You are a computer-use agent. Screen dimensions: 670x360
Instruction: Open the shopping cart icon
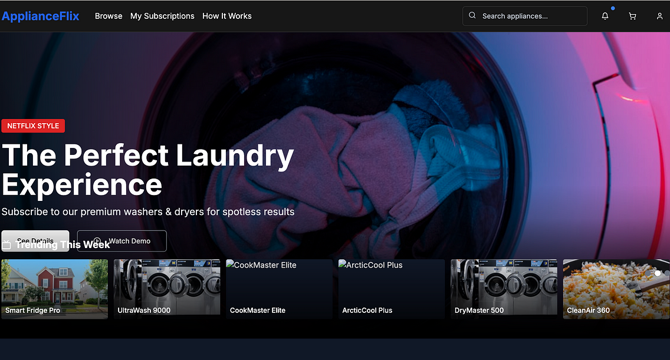pos(632,16)
